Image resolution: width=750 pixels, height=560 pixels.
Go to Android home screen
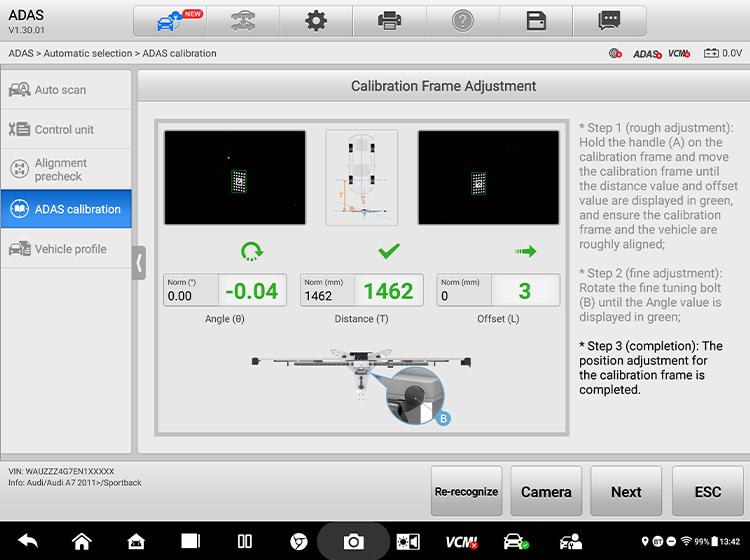(82, 541)
